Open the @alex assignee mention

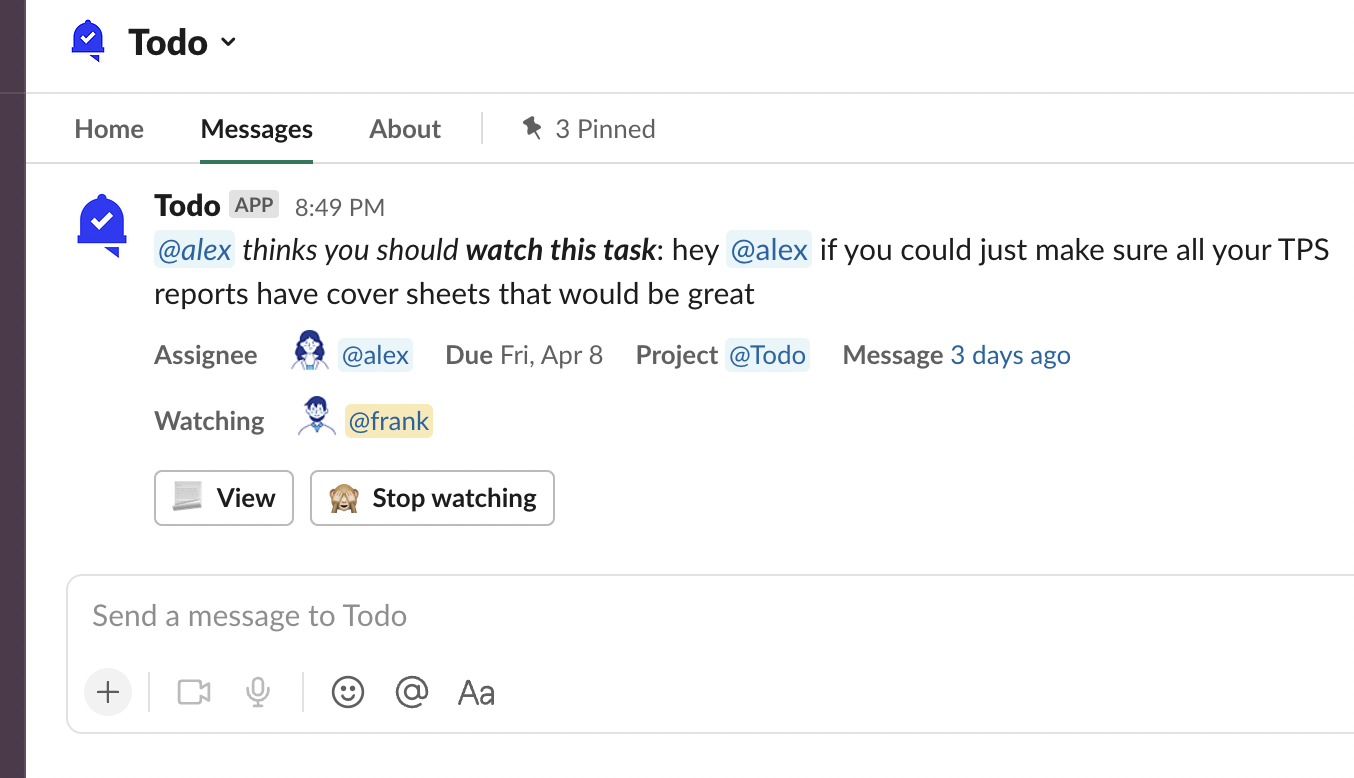375,355
